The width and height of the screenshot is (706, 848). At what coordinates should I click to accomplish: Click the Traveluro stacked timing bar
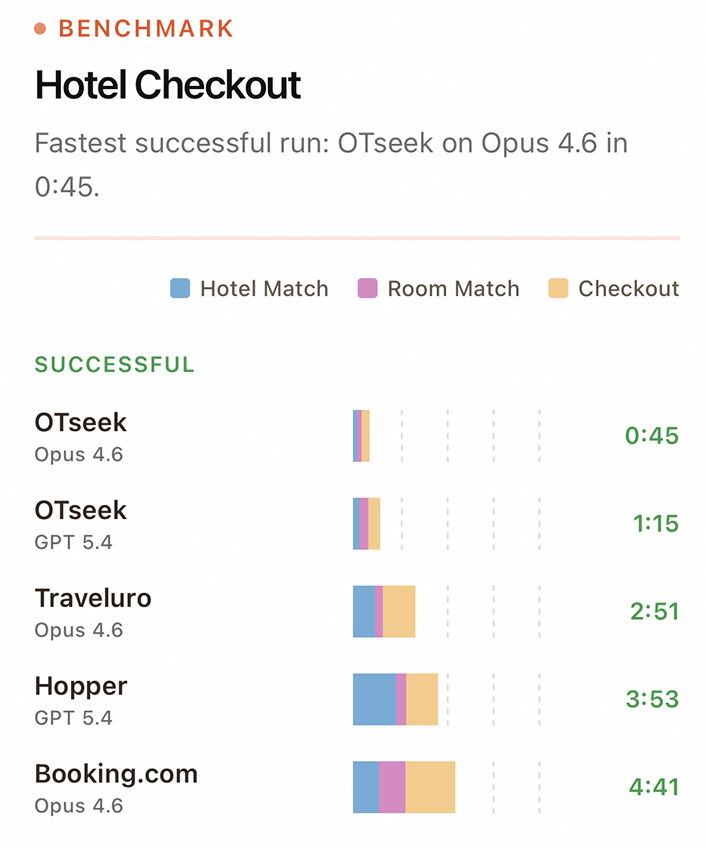pyautogui.click(x=384, y=612)
